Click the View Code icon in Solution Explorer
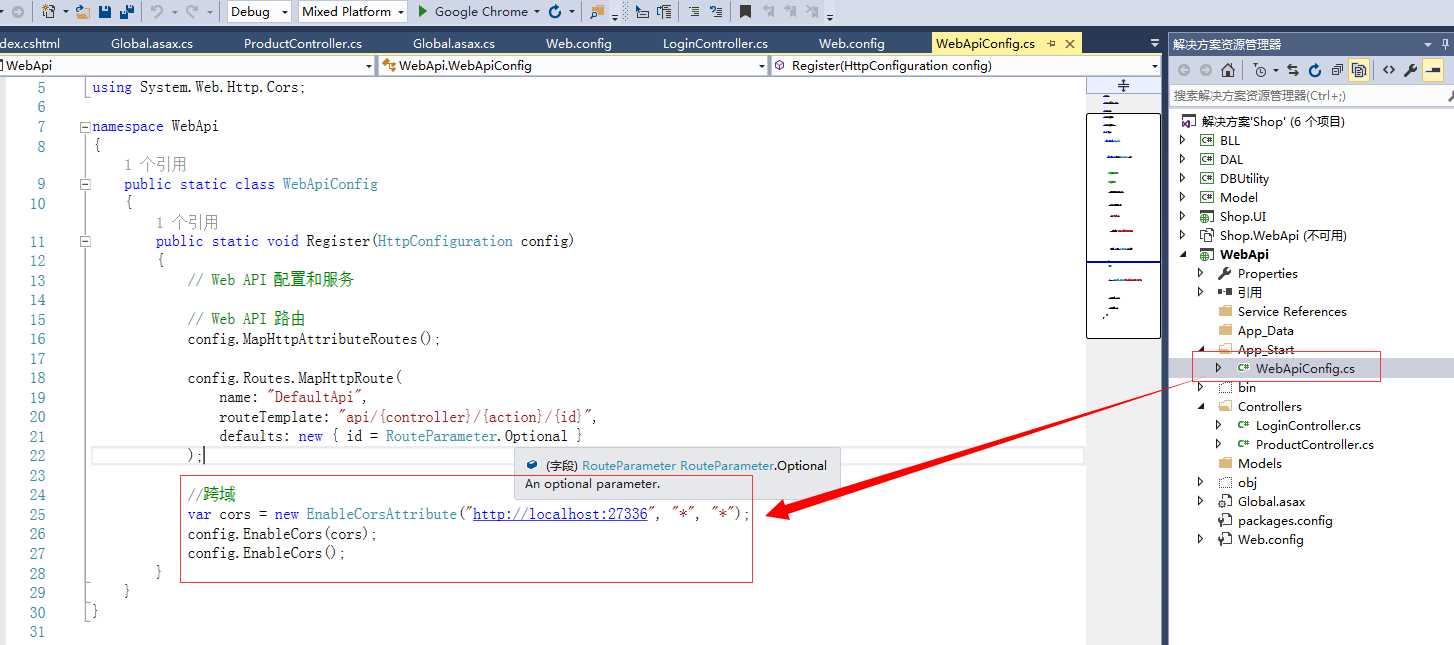The width and height of the screenshot is (1454, 645). coord(1389,70)
